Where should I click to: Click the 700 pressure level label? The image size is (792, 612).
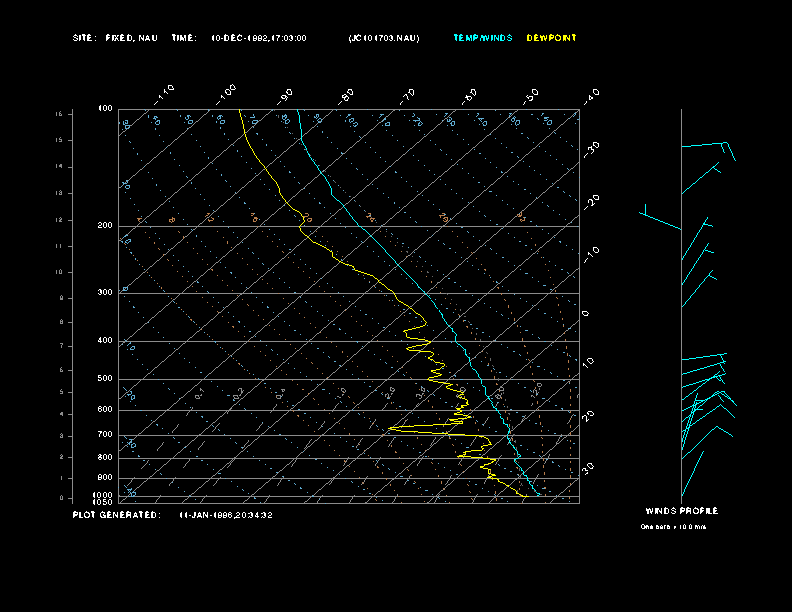pos(105,435)
